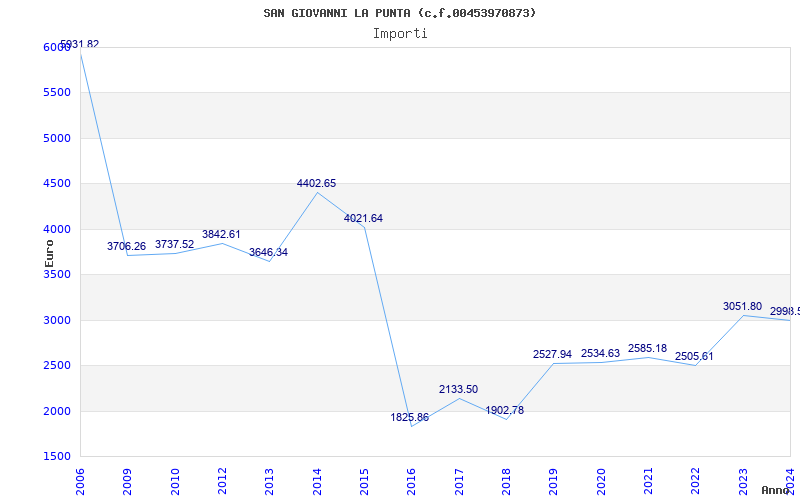Click the 1500 y-axis tick label

tap(57, 457)
